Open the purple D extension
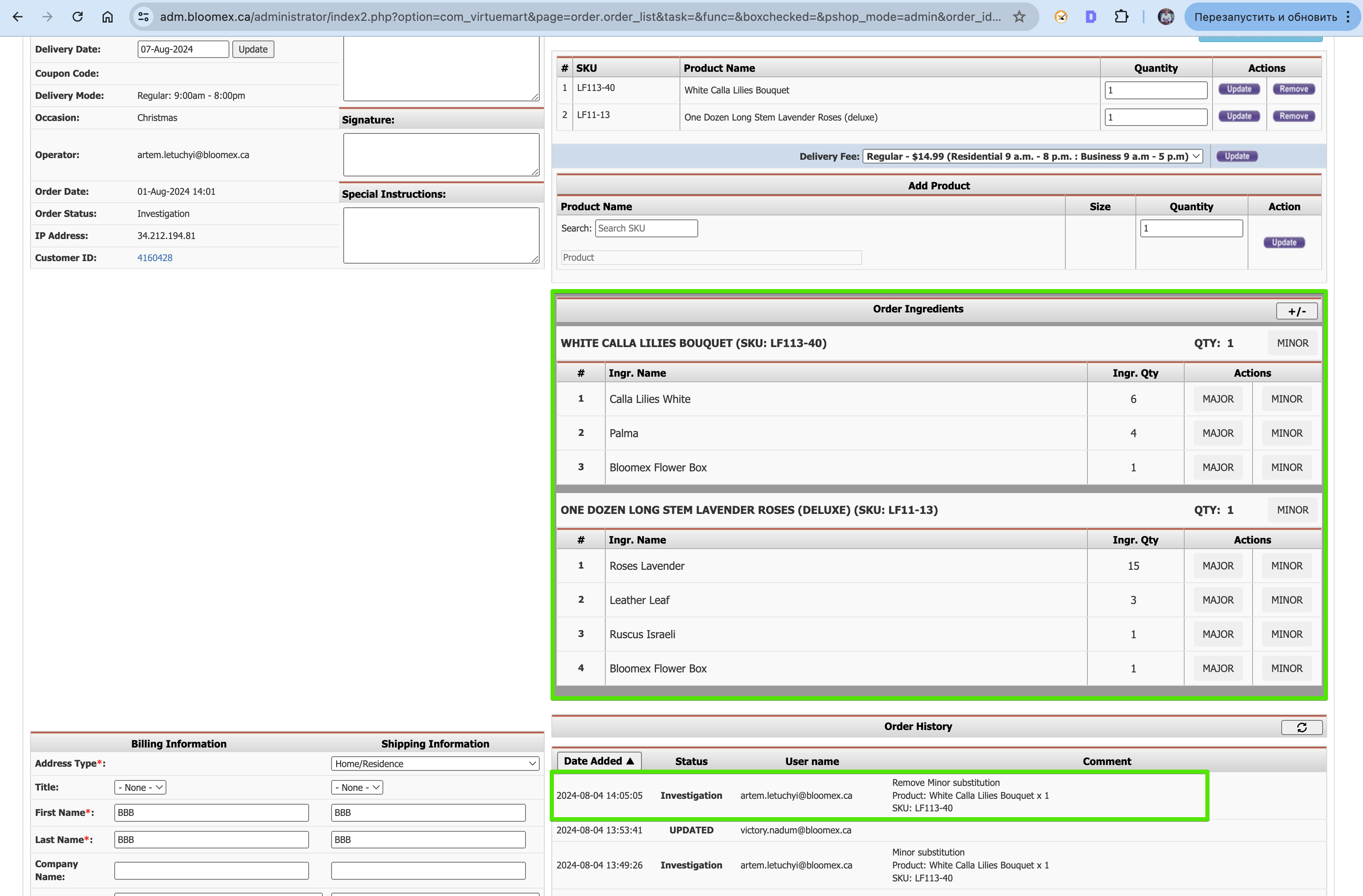 pyautogui.click(x=1091, y=17)
